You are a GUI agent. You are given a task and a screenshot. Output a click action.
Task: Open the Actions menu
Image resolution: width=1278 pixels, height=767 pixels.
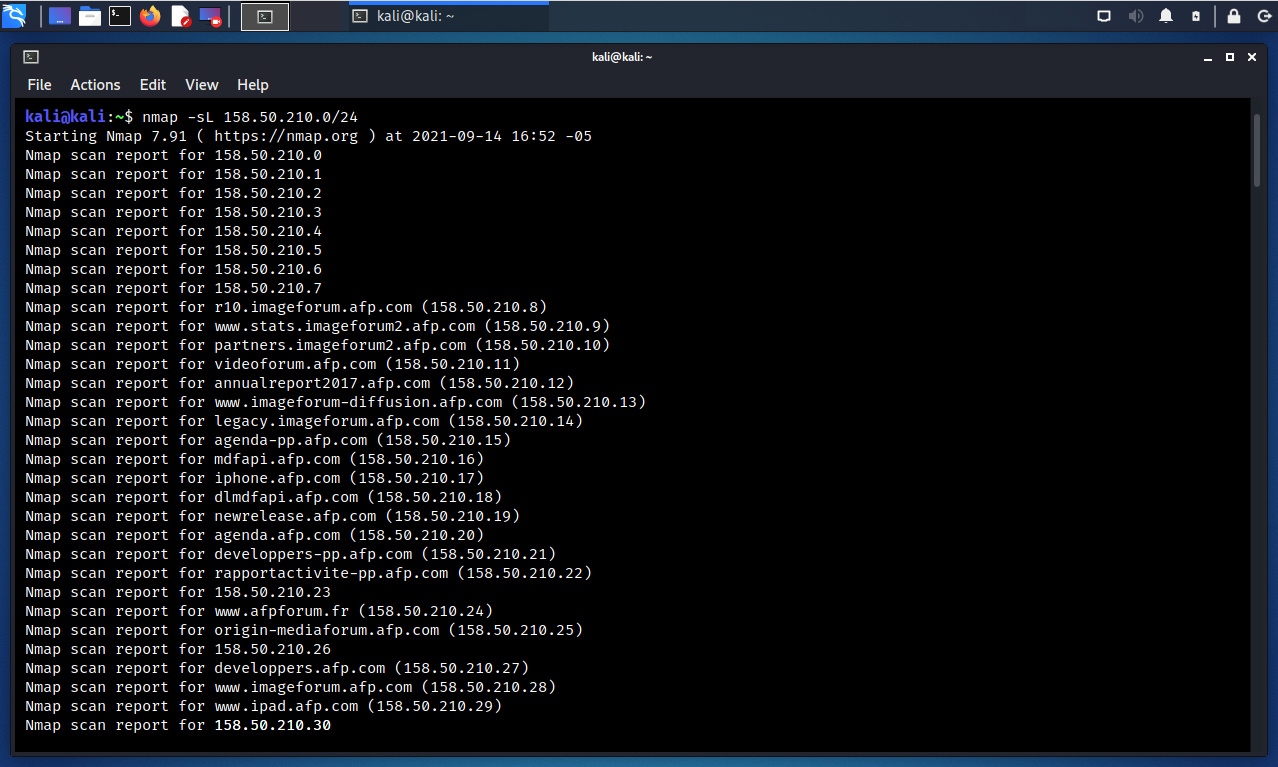click(95, 85)
